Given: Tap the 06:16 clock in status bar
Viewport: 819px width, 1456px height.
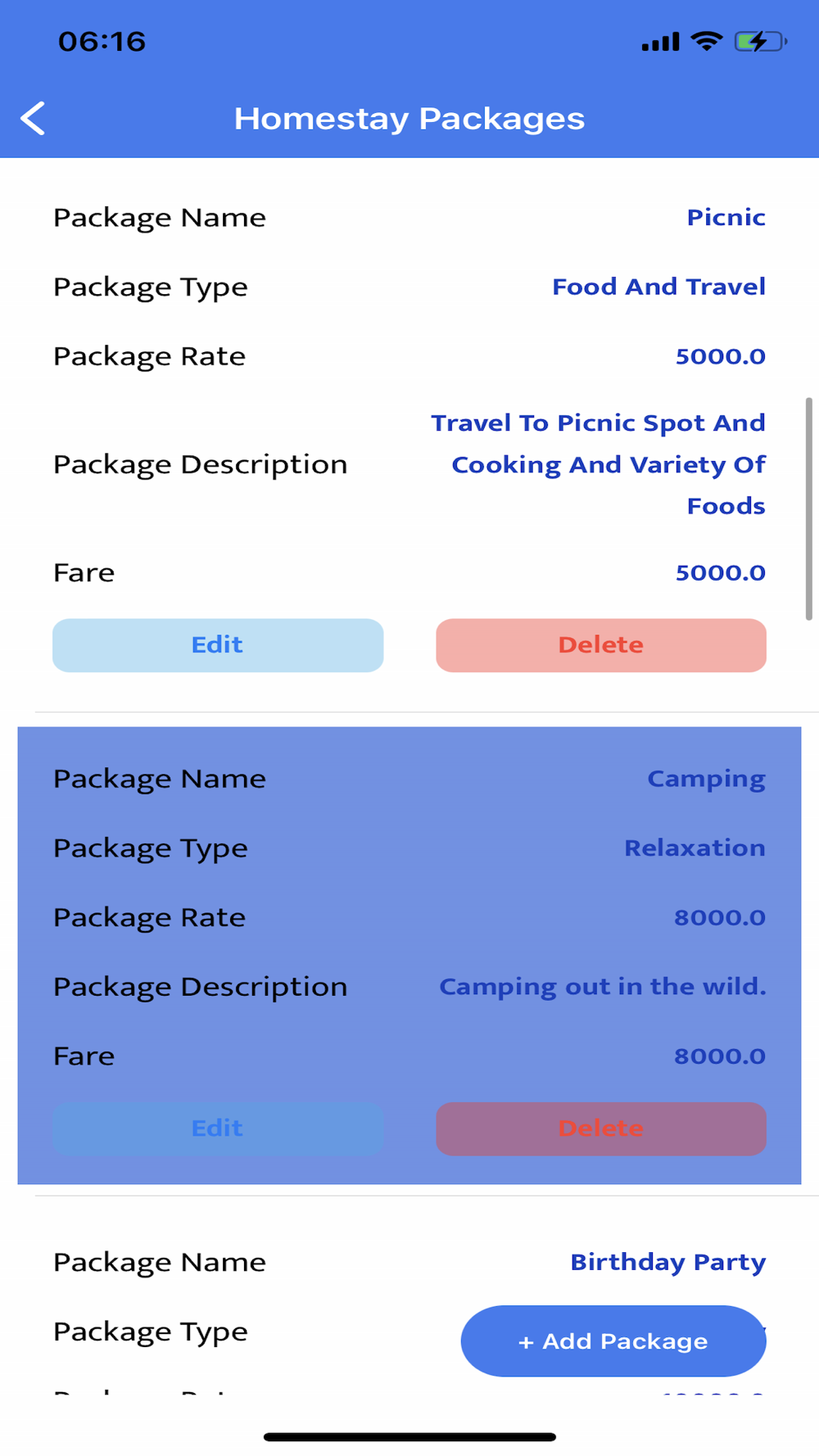Looking at the screenshot, I should tap(102, 42).
